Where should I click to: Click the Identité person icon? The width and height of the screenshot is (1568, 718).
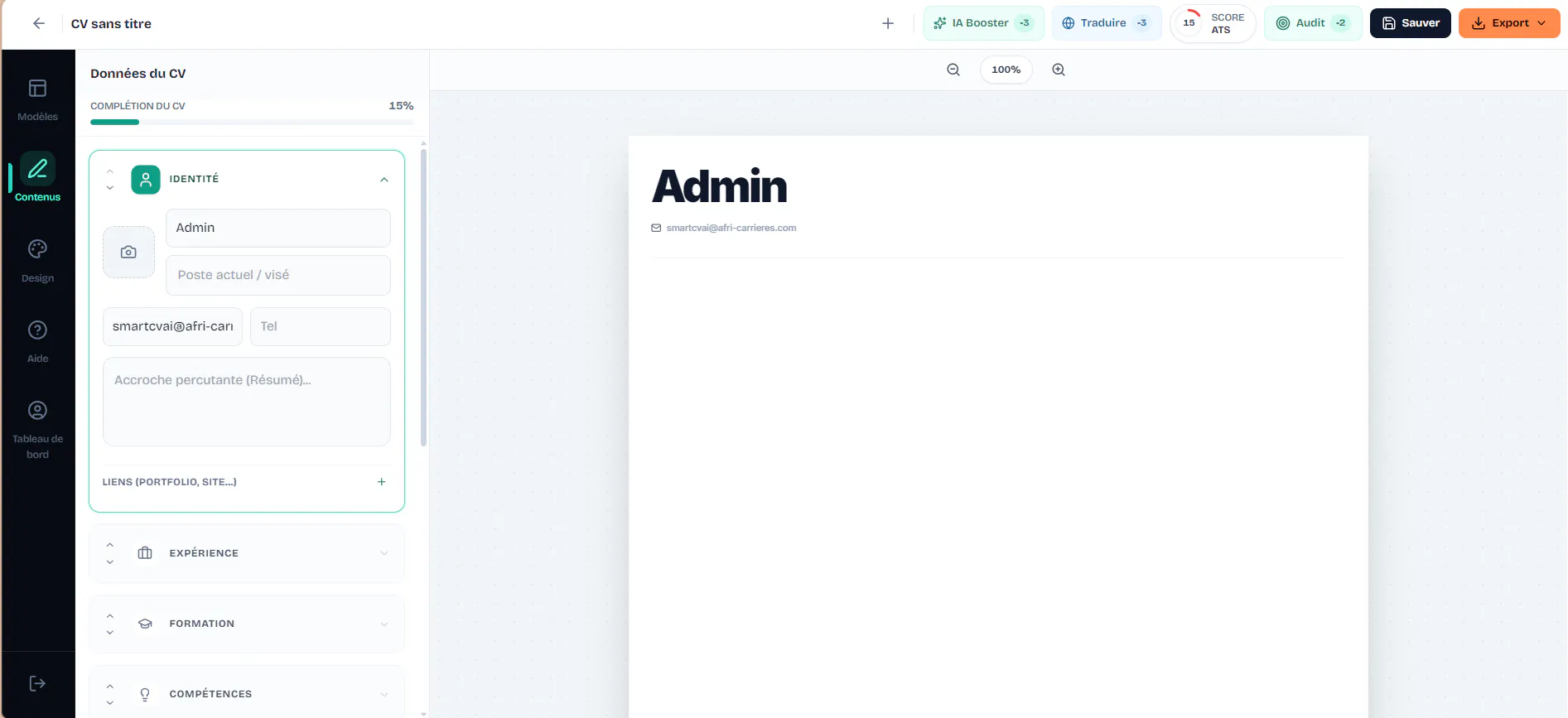coord(146,179)
